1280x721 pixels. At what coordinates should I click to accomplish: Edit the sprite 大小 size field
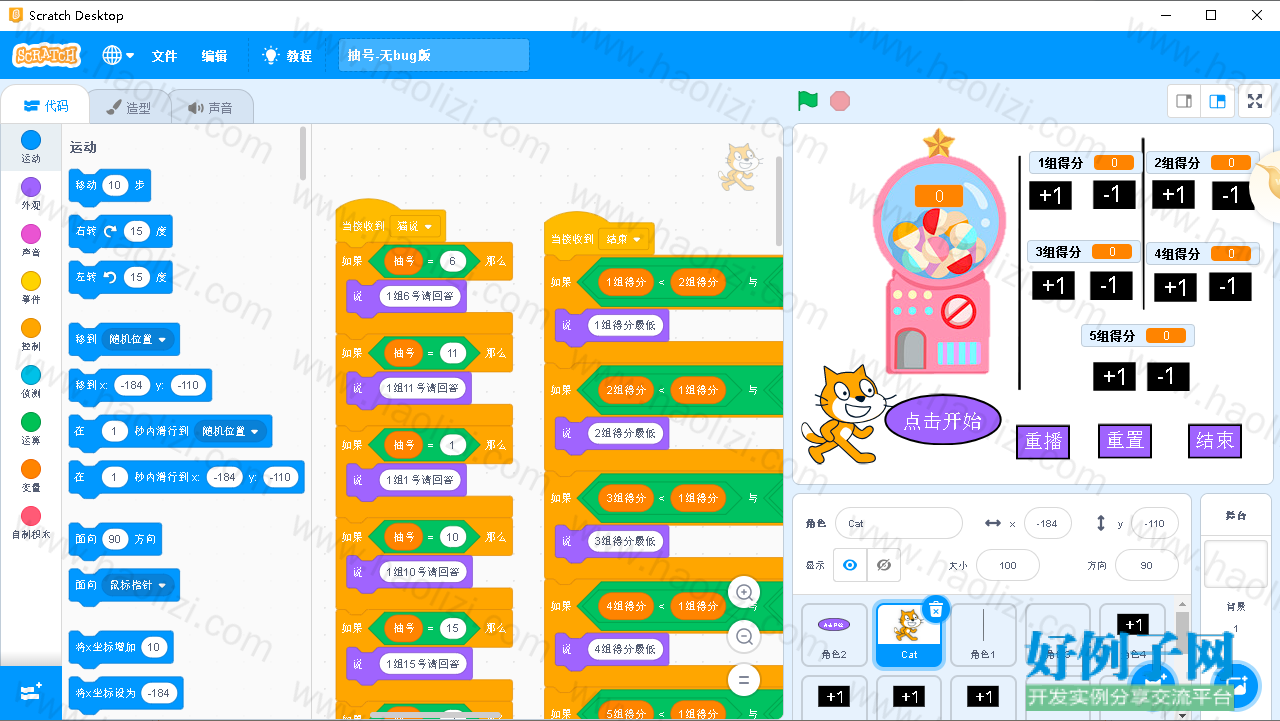pyautogui.click(x=1007, y=565)
